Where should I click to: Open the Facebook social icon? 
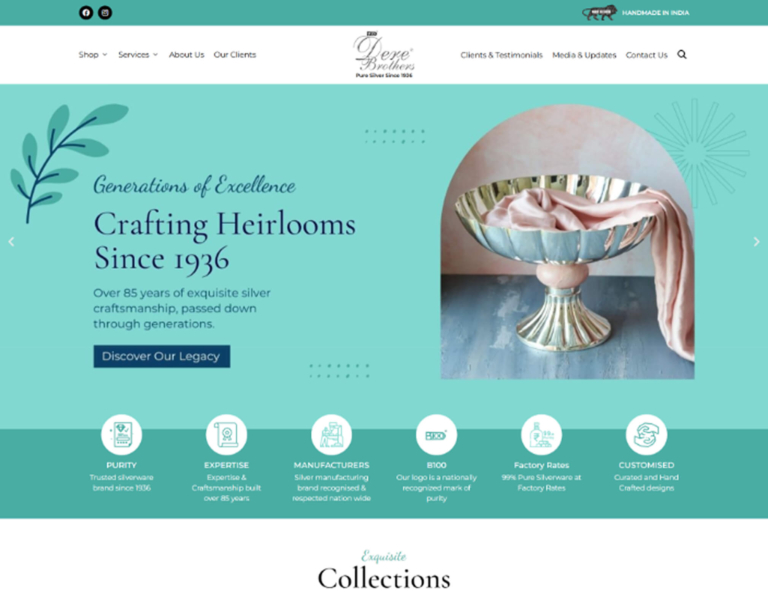pyautogui.click(x=86, y=13)
